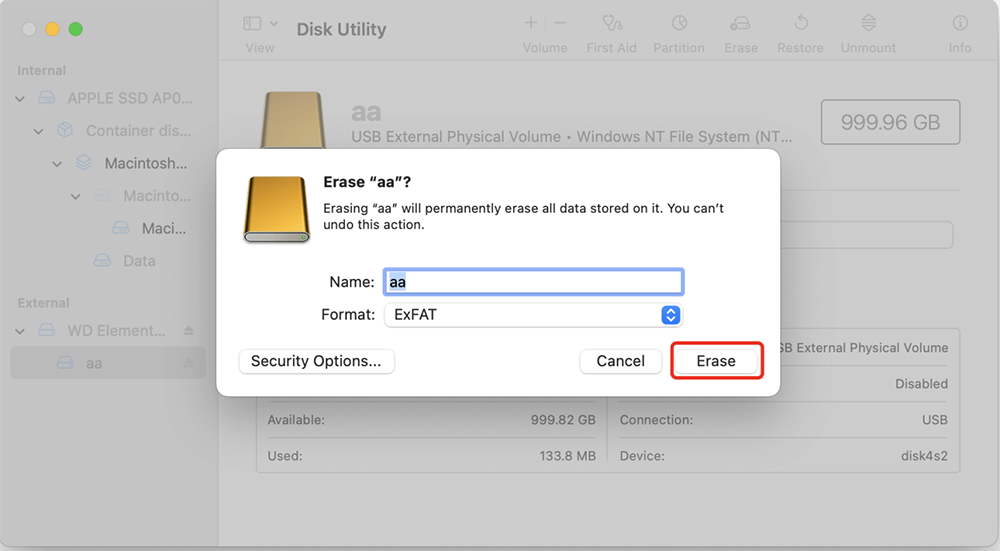1000x551 pixels.
Task: Click the remove Volume minus icon
Action: pyautogui.click(x=560, y=23)
